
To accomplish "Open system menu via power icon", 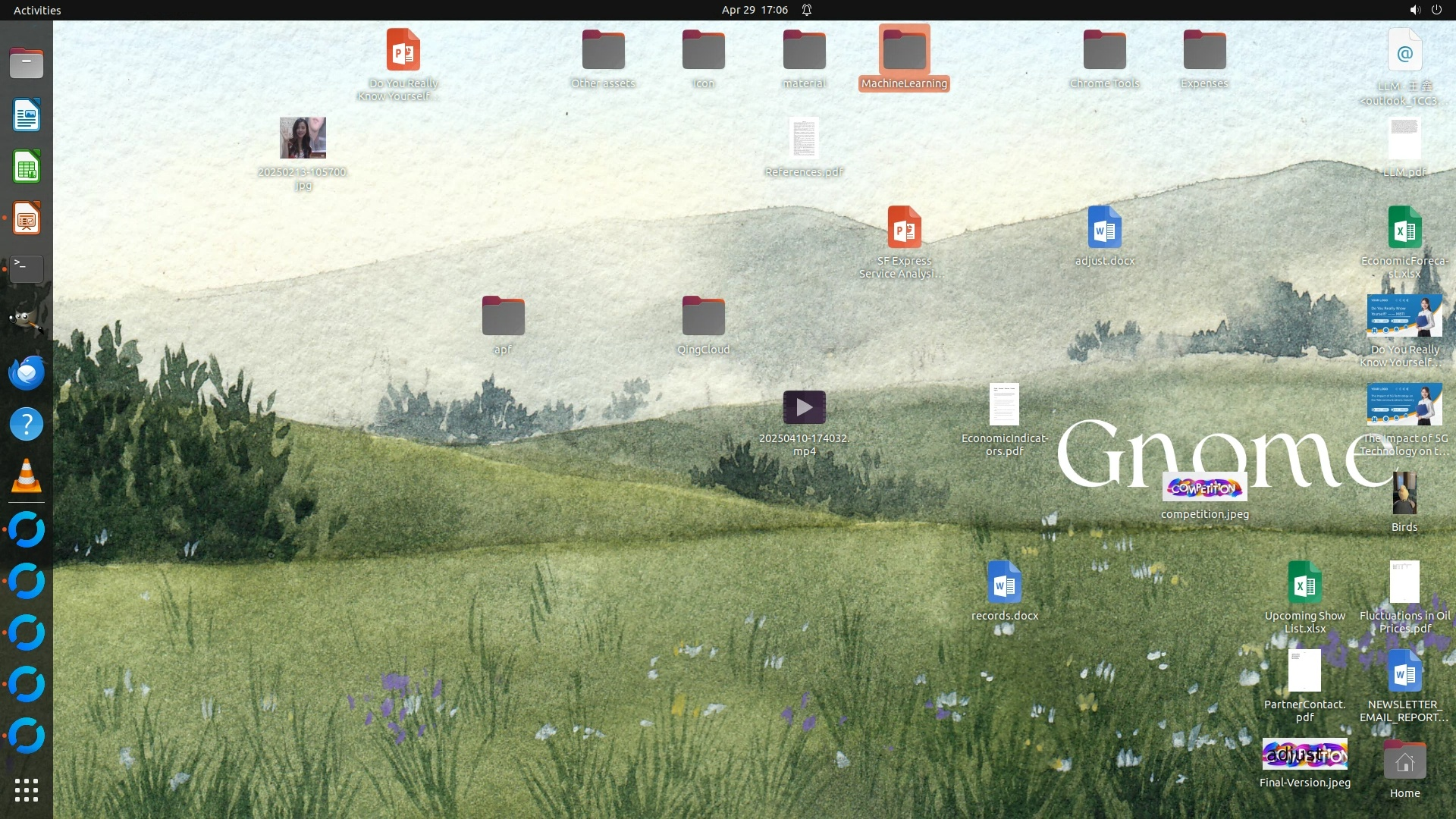I will pyautogui.click(x=1436, y=10).
